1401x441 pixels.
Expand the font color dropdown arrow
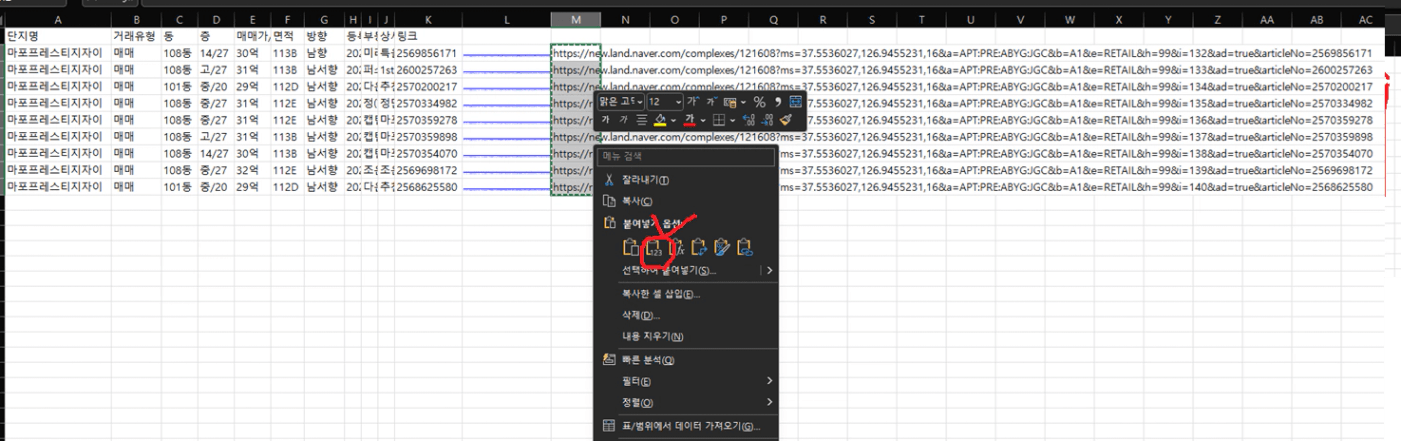pos(703,120)
